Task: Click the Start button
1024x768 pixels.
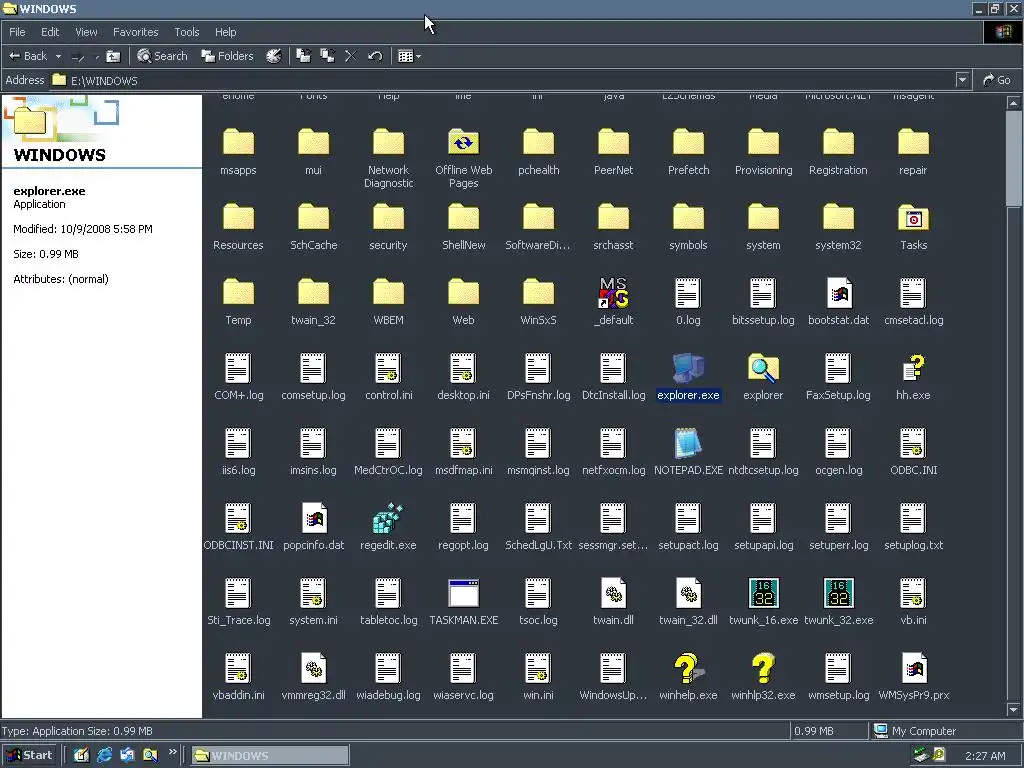Action: tap(30, 756)
